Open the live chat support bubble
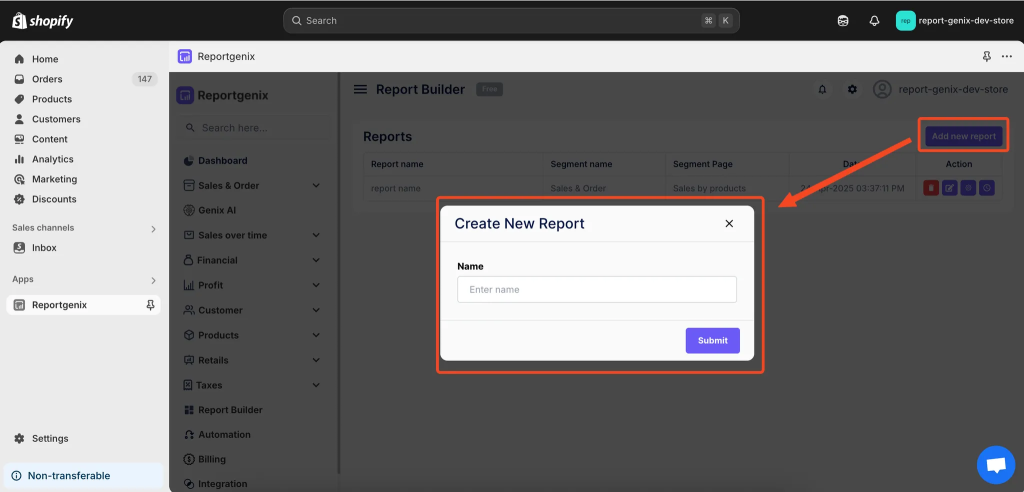The height and width of the screenshot is (492, 1024). (x=995, y=465)
